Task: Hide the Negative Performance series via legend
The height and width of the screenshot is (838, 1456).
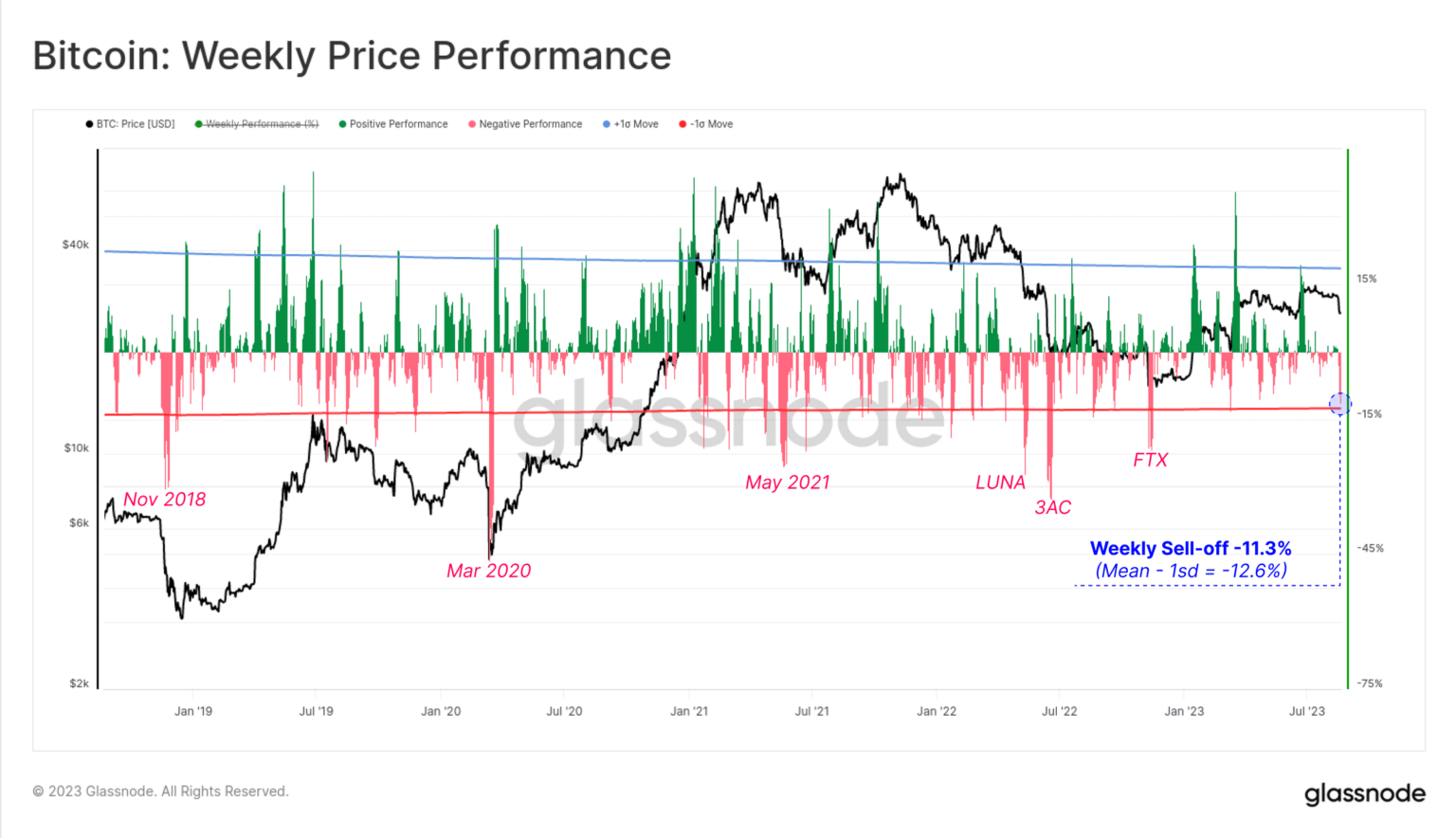Action: point(530,124)
